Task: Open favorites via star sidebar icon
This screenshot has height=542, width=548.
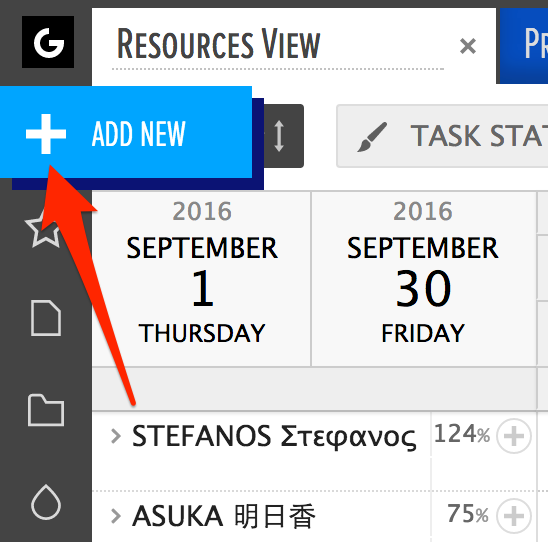Action: pos(44,230)
